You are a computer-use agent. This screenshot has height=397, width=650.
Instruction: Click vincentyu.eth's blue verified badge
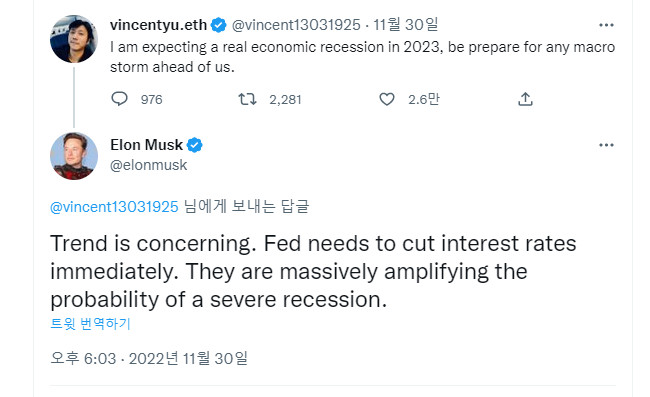click(218, 25)
